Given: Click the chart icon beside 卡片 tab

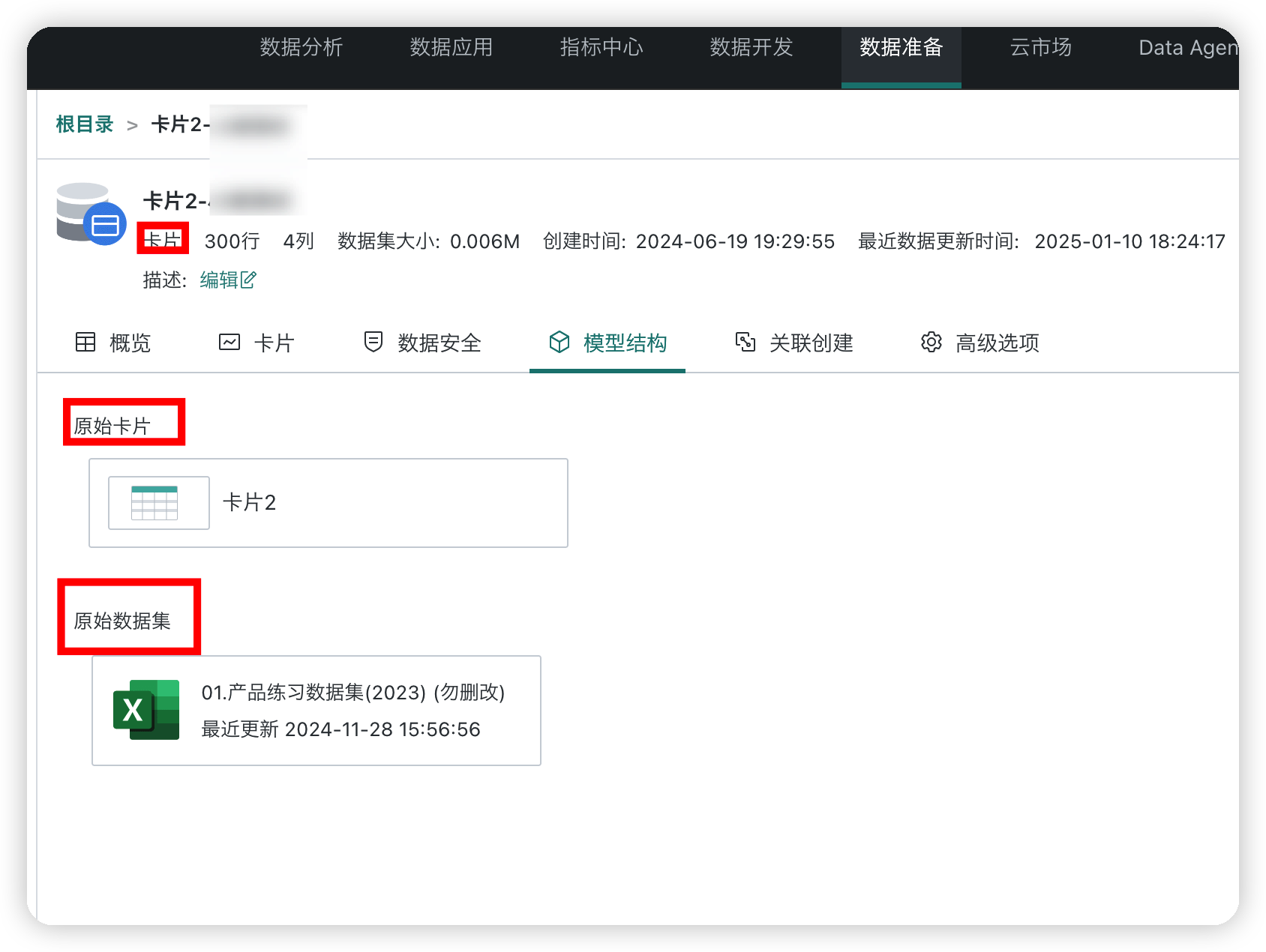Looking at the screenshot, I should (x=230, y=342).
